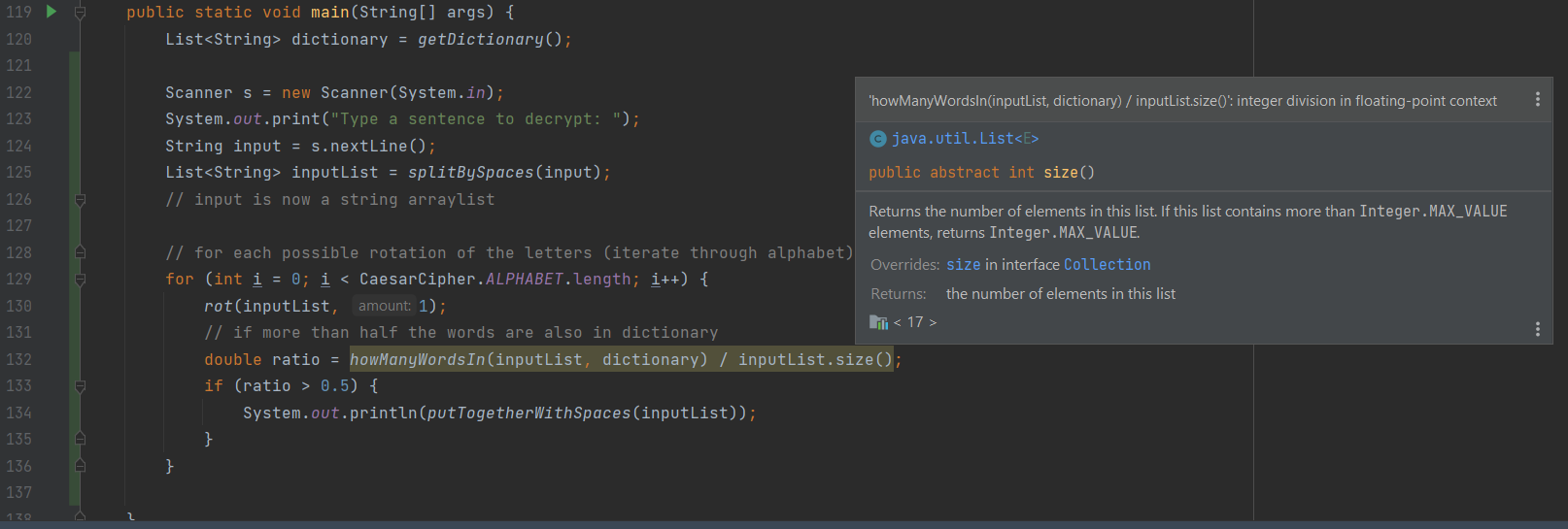1568x529 pixels.
Task: Click the green change marker on line 124
Action: (75, 146)
